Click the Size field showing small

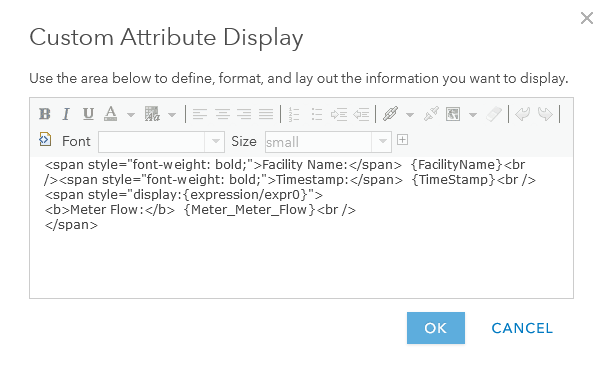pyautogui.click(x=318, y=142)
